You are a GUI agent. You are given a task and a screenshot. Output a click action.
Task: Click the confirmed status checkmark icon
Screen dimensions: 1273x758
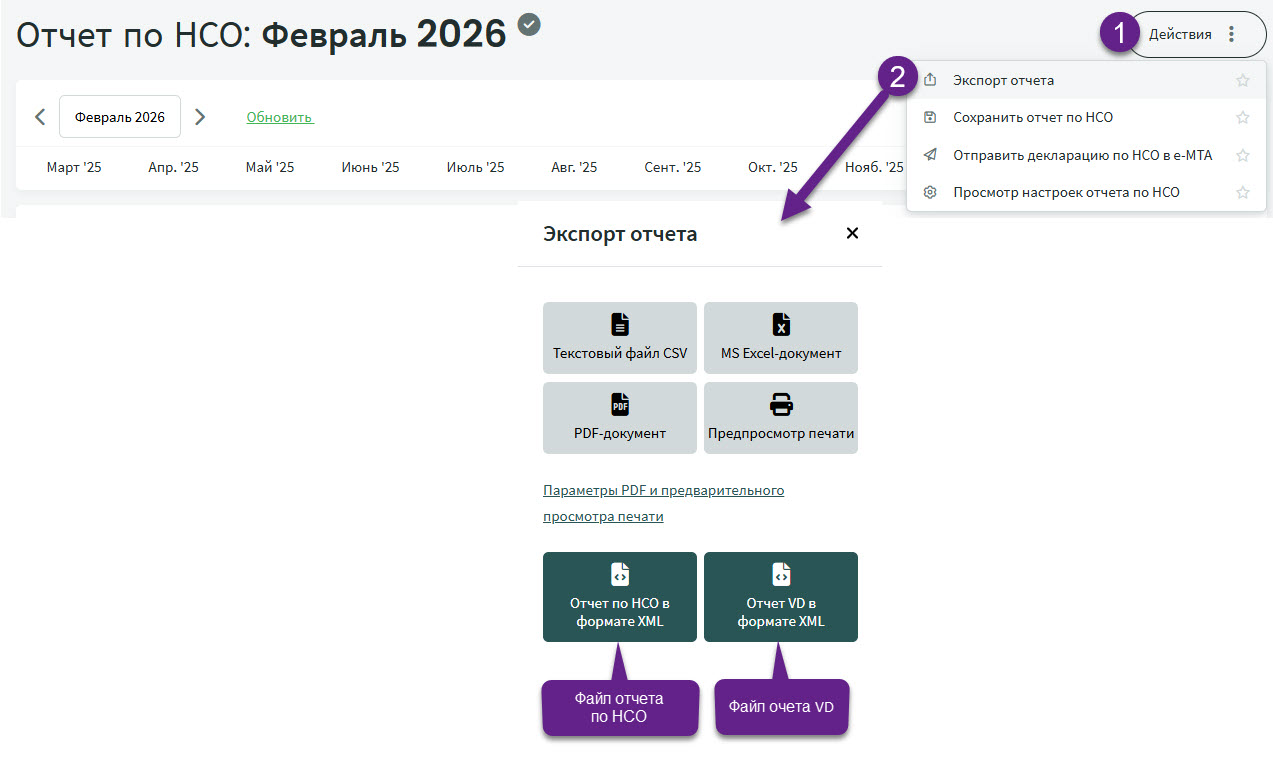click(x=529, y=24)
